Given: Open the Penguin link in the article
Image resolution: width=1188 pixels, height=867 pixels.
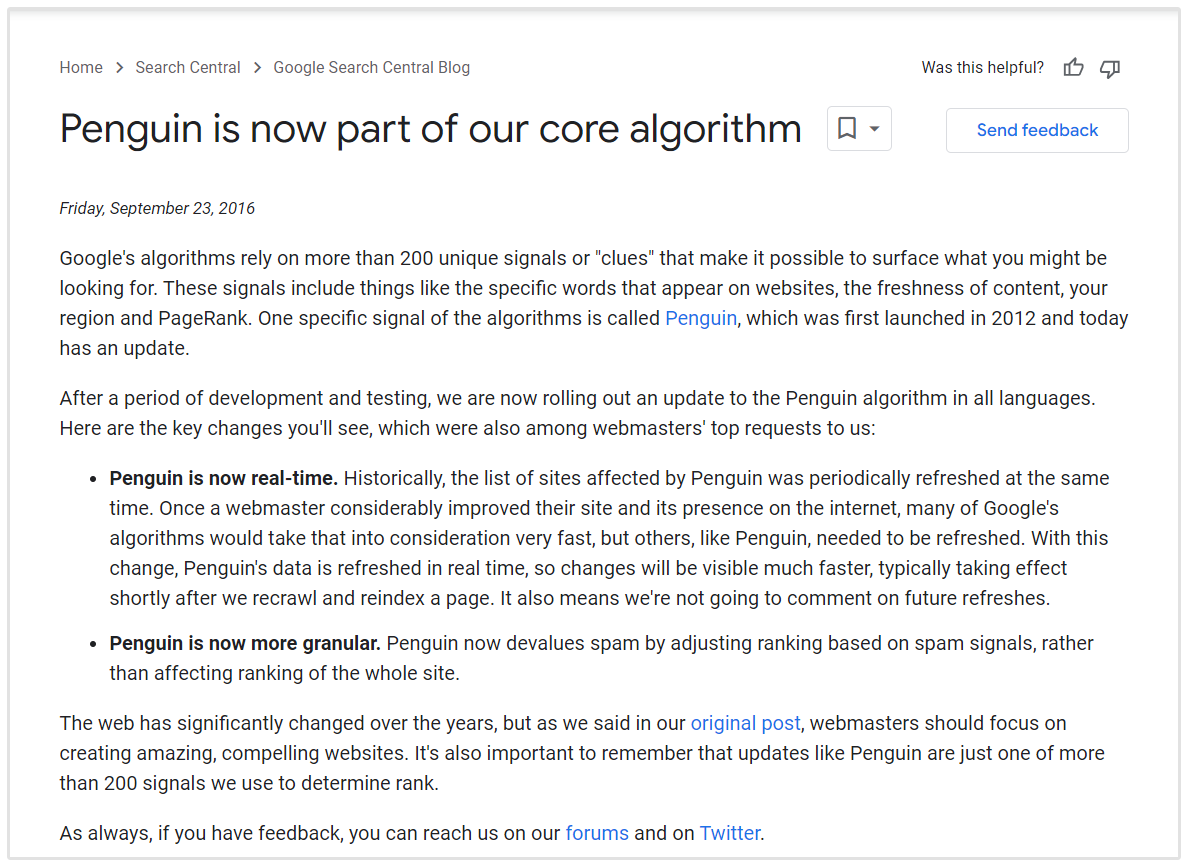Looking at the screenshot, I should [x=700, y=318].
